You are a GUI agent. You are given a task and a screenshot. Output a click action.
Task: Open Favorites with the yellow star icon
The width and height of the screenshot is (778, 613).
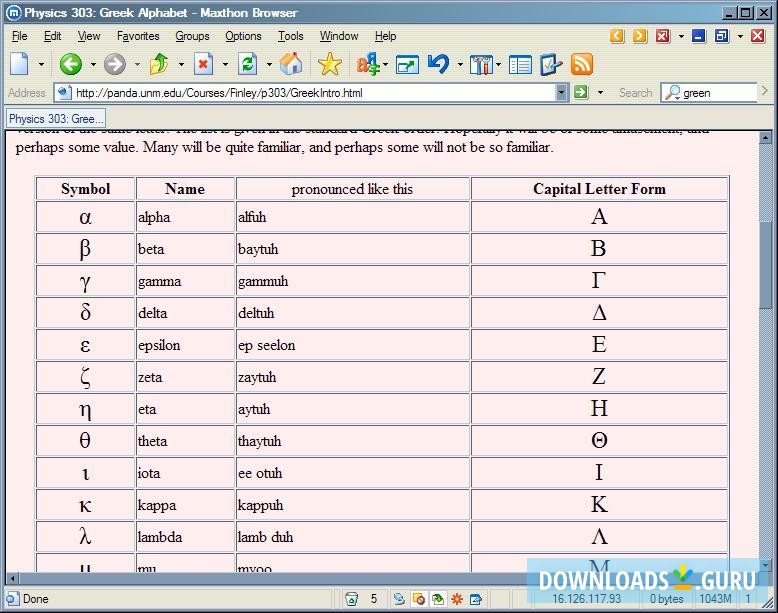[330, 65]
